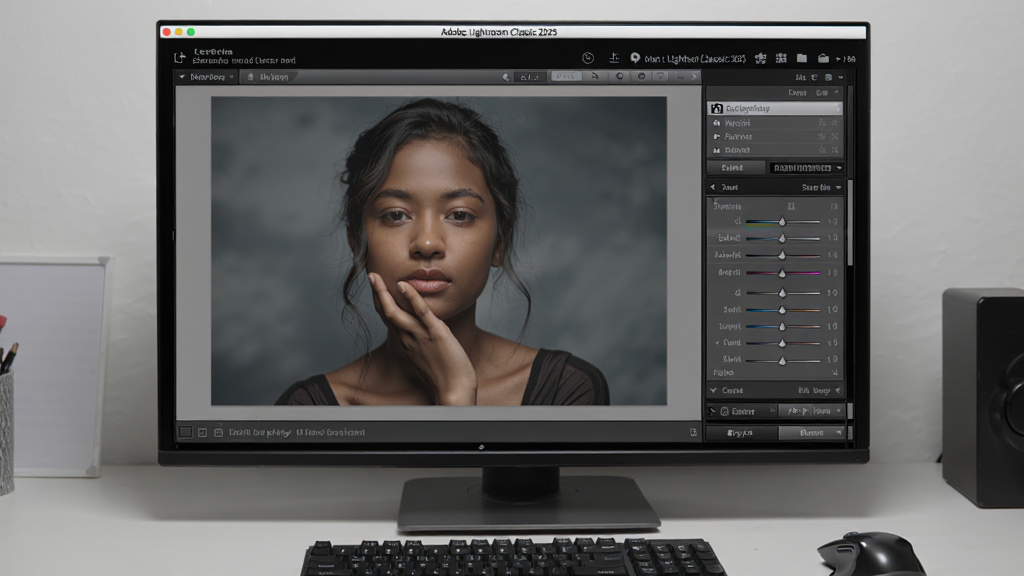Open the dropdown arrow on the bottom-right lighter button
The image size is (1024, 576).
(840, 432)
